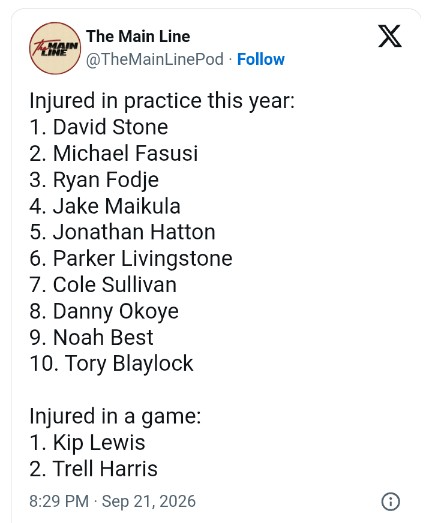
Task: Select the Kip Lewis line
Action: coord(87,443)
